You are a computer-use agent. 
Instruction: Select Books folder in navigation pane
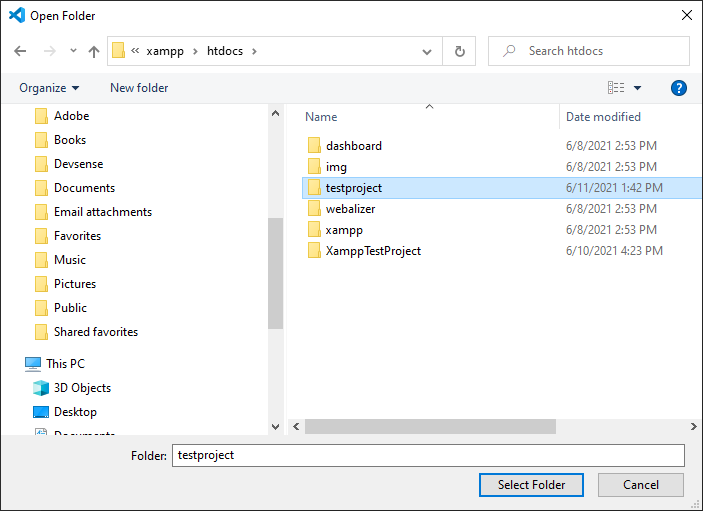click(x=69, y=140)
